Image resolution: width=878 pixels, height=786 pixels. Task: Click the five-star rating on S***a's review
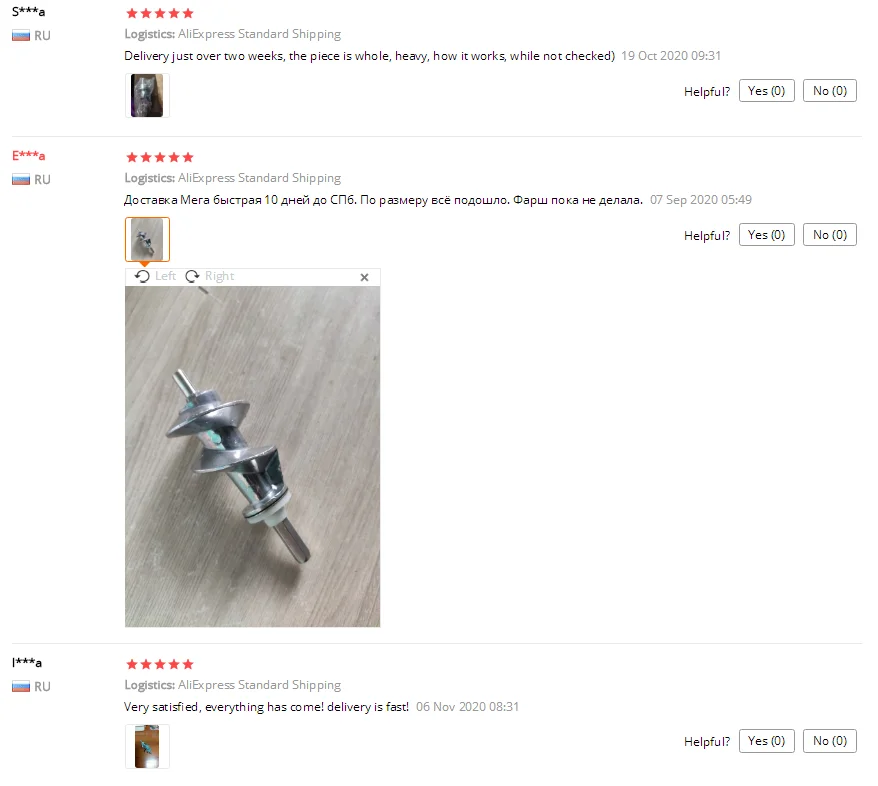tap(160, 13)
